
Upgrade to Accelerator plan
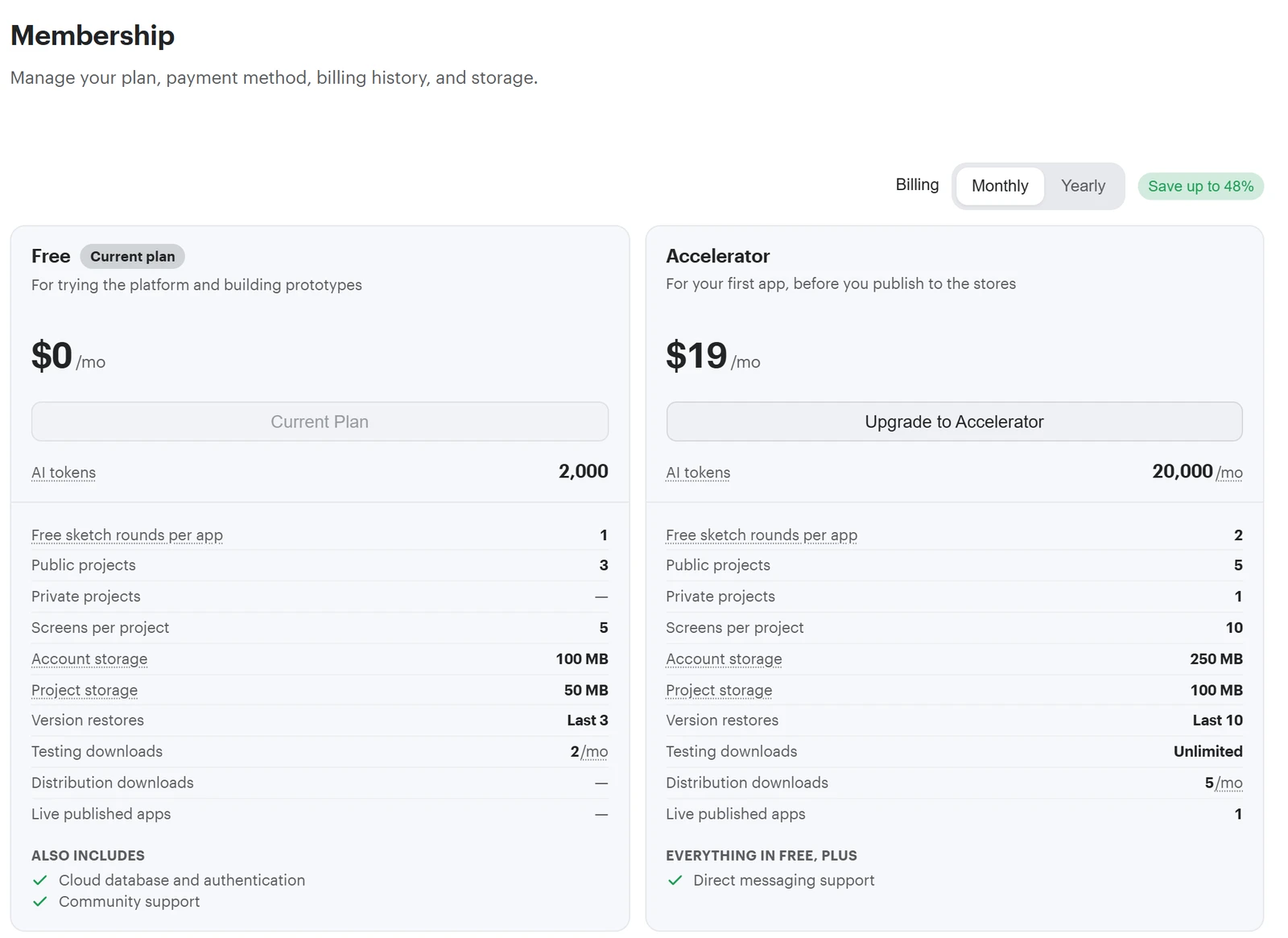click(954, 421)
